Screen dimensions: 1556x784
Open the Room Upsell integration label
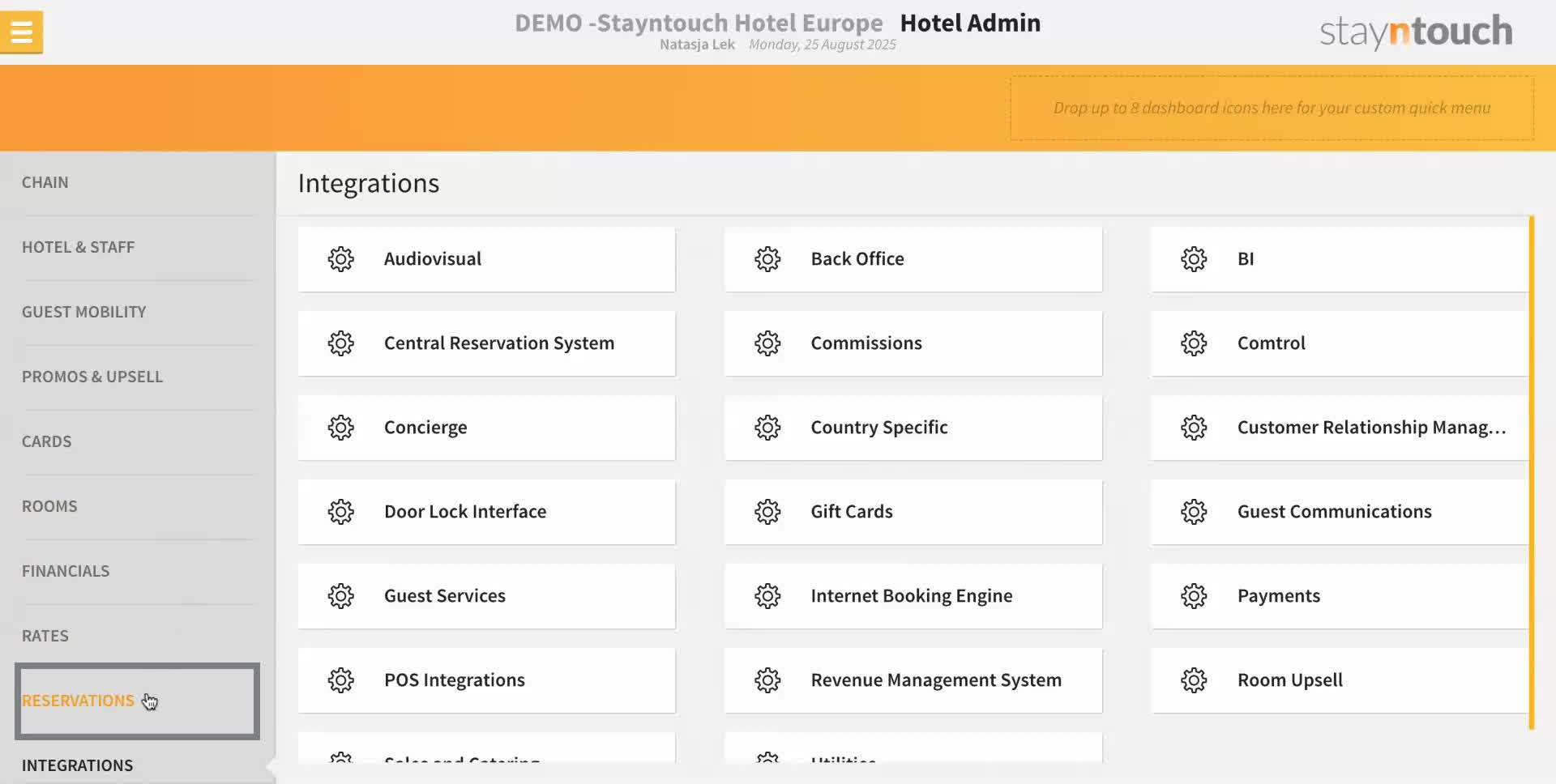click(1290, 680)
